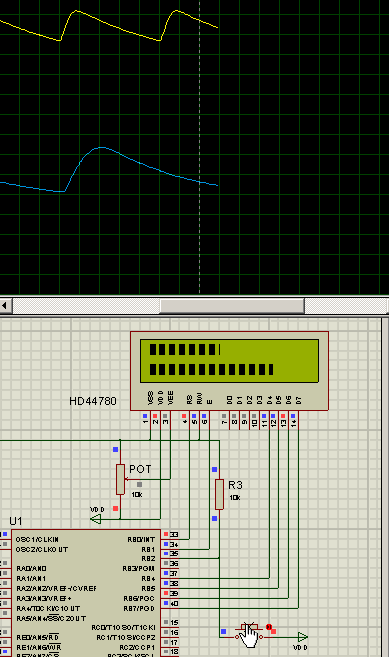Click pin number 40 on U1
This screenshot has width=389, height=657.
[174, 603]
